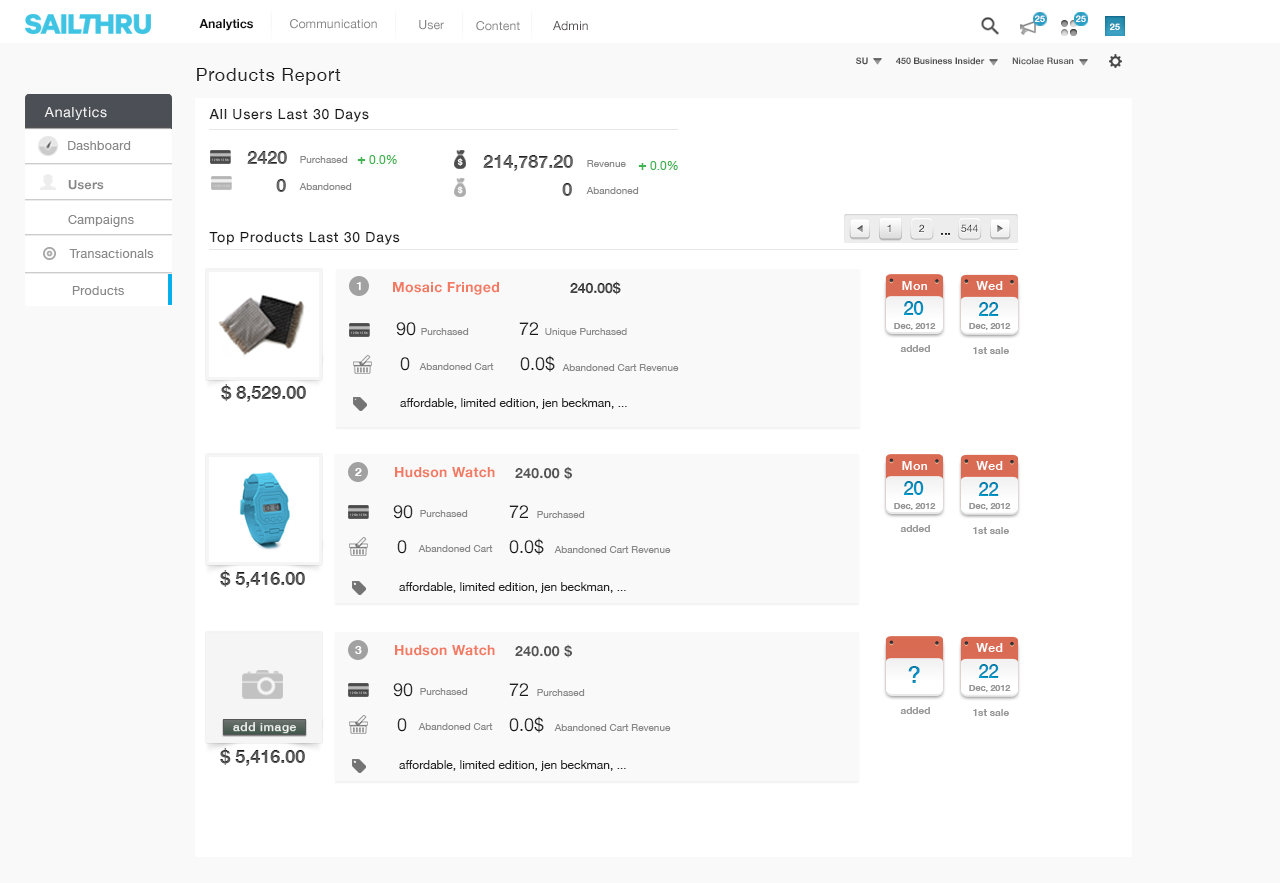
Task: Click the Products Report heading
Action: (x=268, y=75)
